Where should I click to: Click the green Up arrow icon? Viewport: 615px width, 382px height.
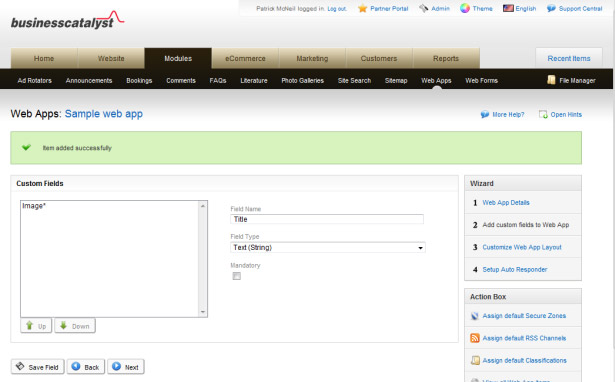pyautogui.click(x=29, y=326)
